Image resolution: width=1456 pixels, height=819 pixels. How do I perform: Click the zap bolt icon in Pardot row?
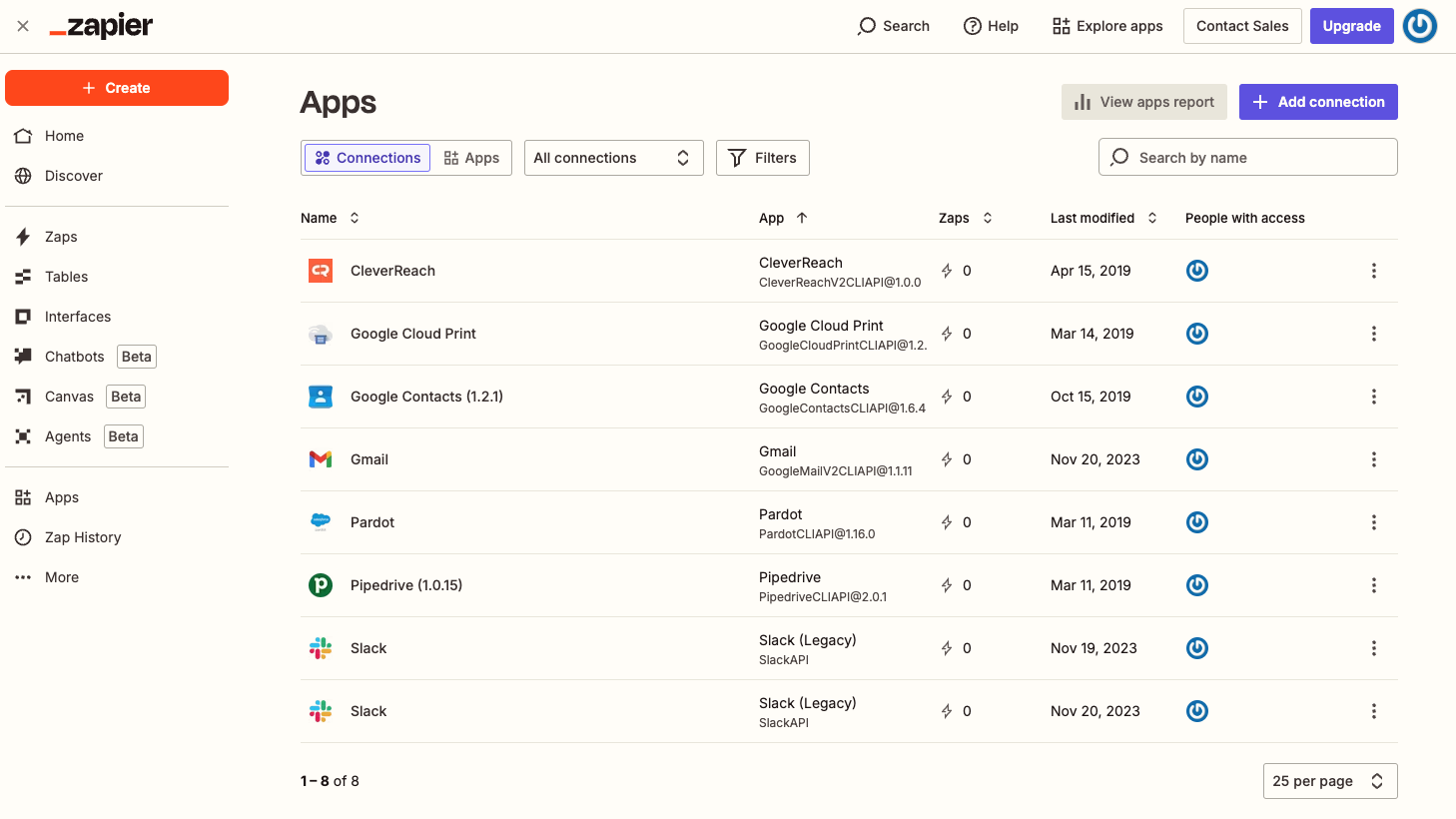[947, 522]
